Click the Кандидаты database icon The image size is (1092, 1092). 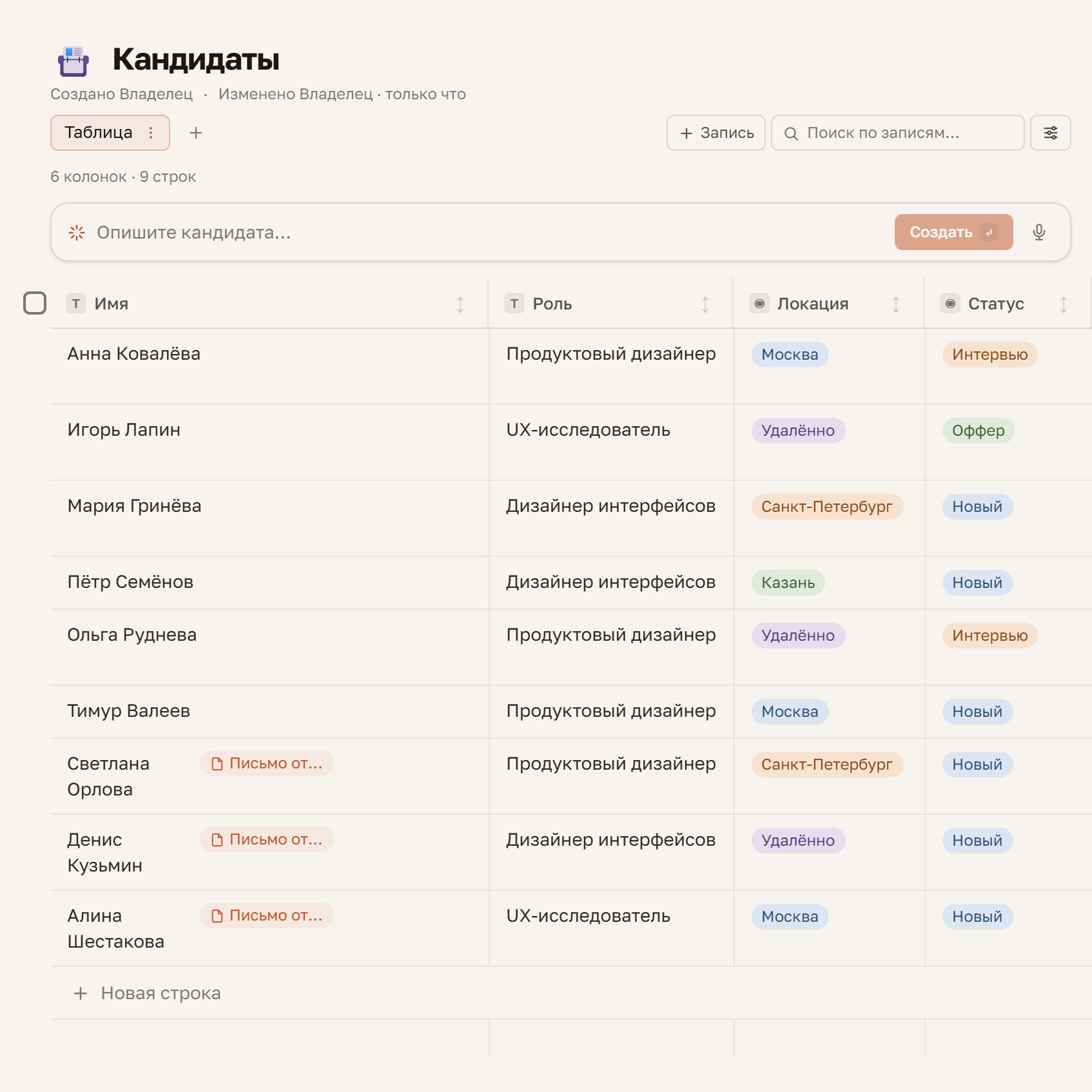pyautogui.click(x=73, y=61)
